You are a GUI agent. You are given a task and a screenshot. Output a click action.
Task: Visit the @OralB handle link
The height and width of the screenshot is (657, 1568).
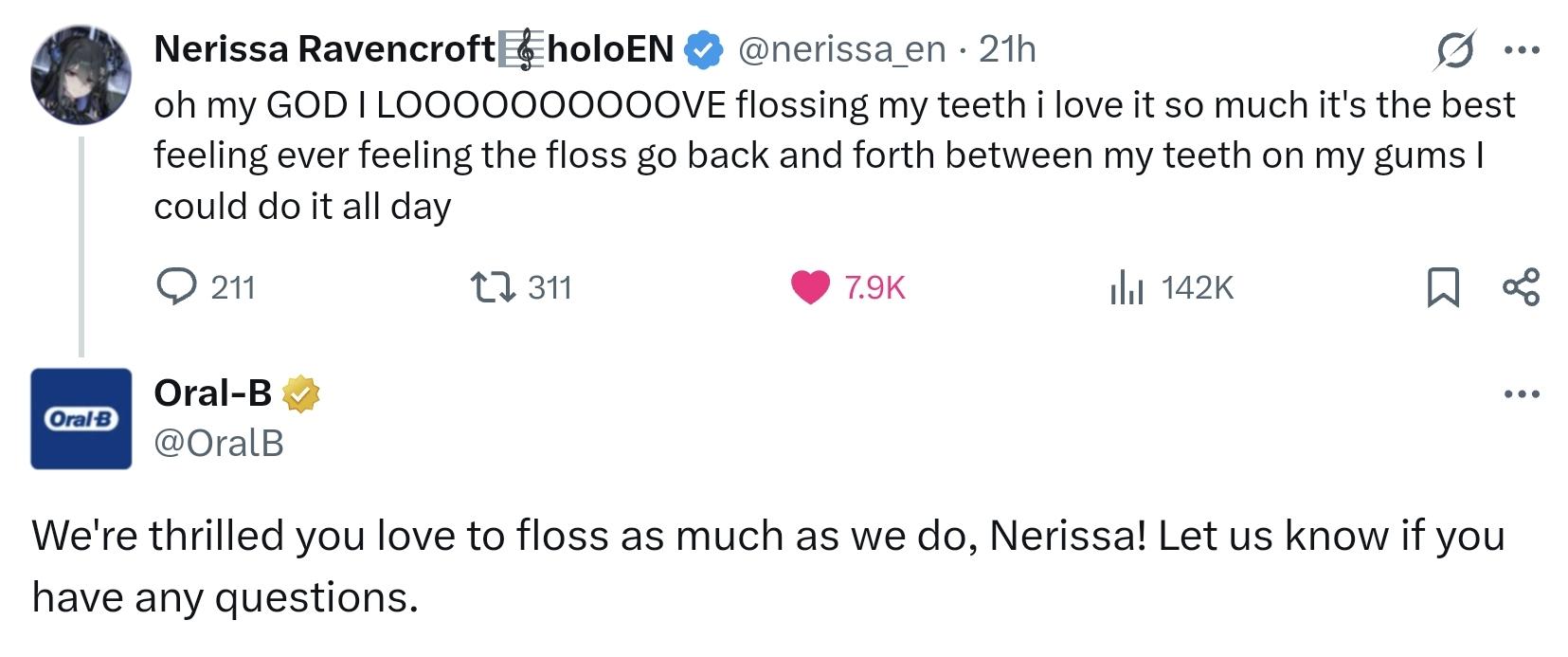click(x=218, y=443)
